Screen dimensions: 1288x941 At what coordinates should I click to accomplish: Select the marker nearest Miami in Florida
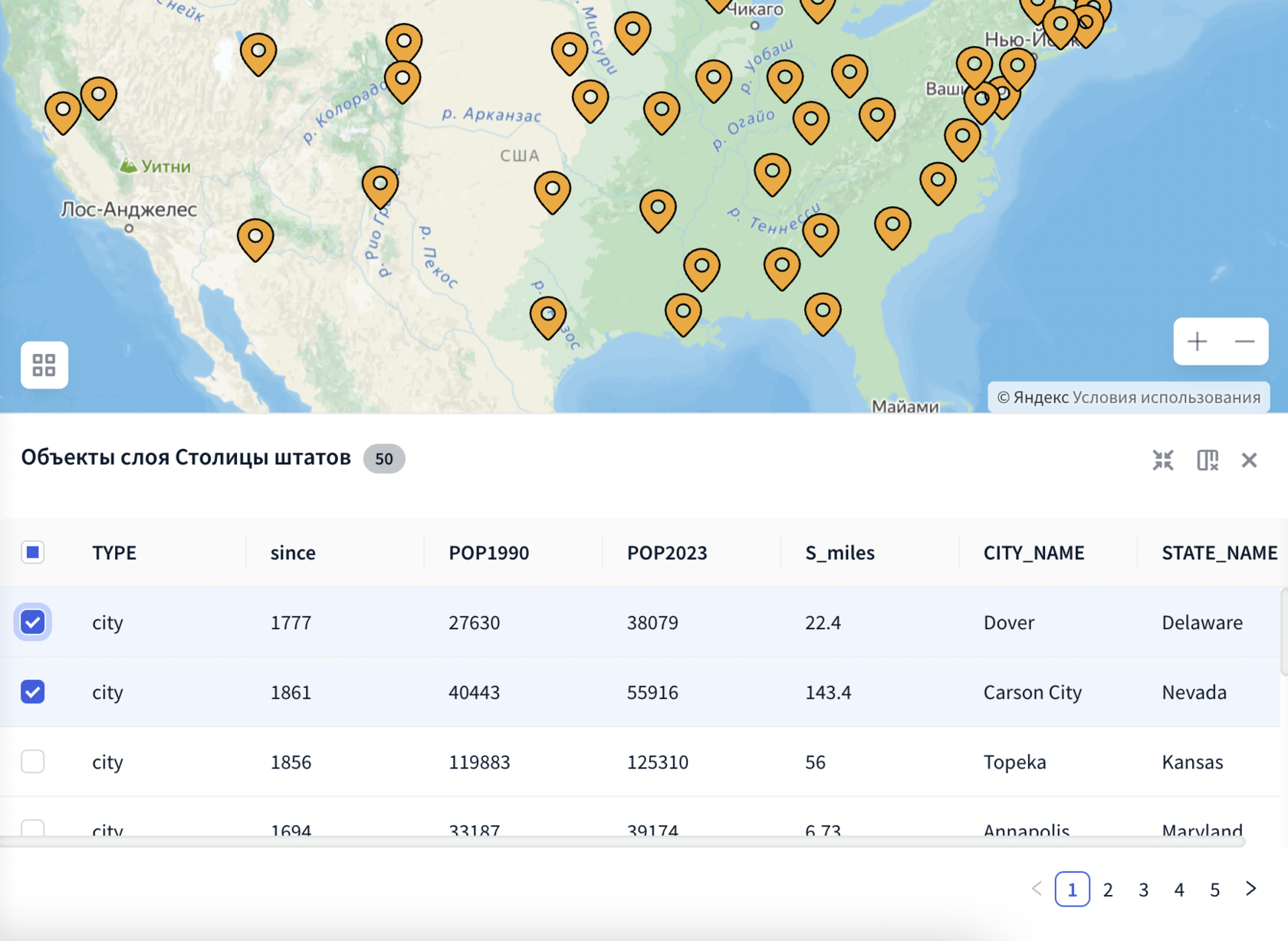pyautogui.click(x=823, y=312)
